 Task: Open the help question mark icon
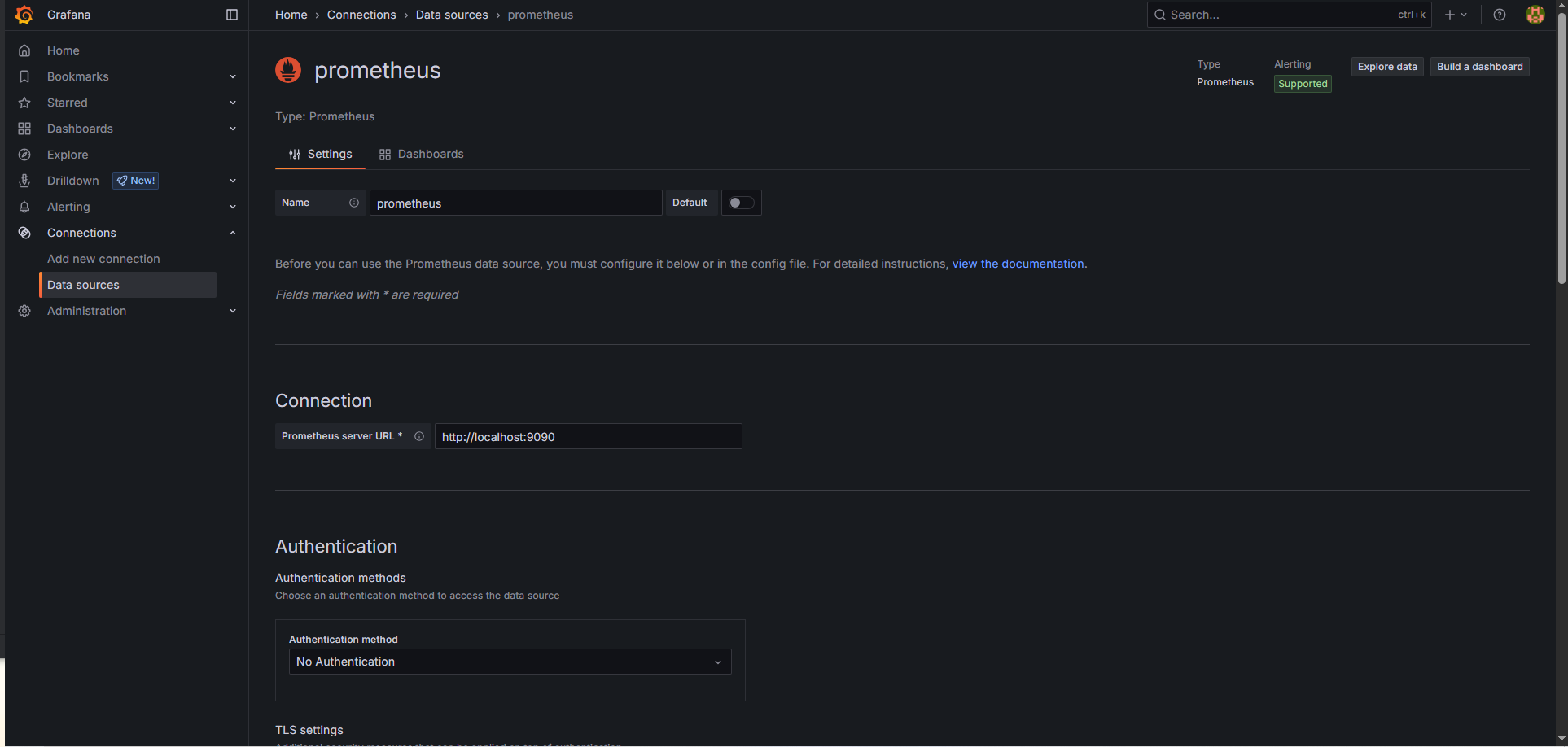coord(1500,15)
